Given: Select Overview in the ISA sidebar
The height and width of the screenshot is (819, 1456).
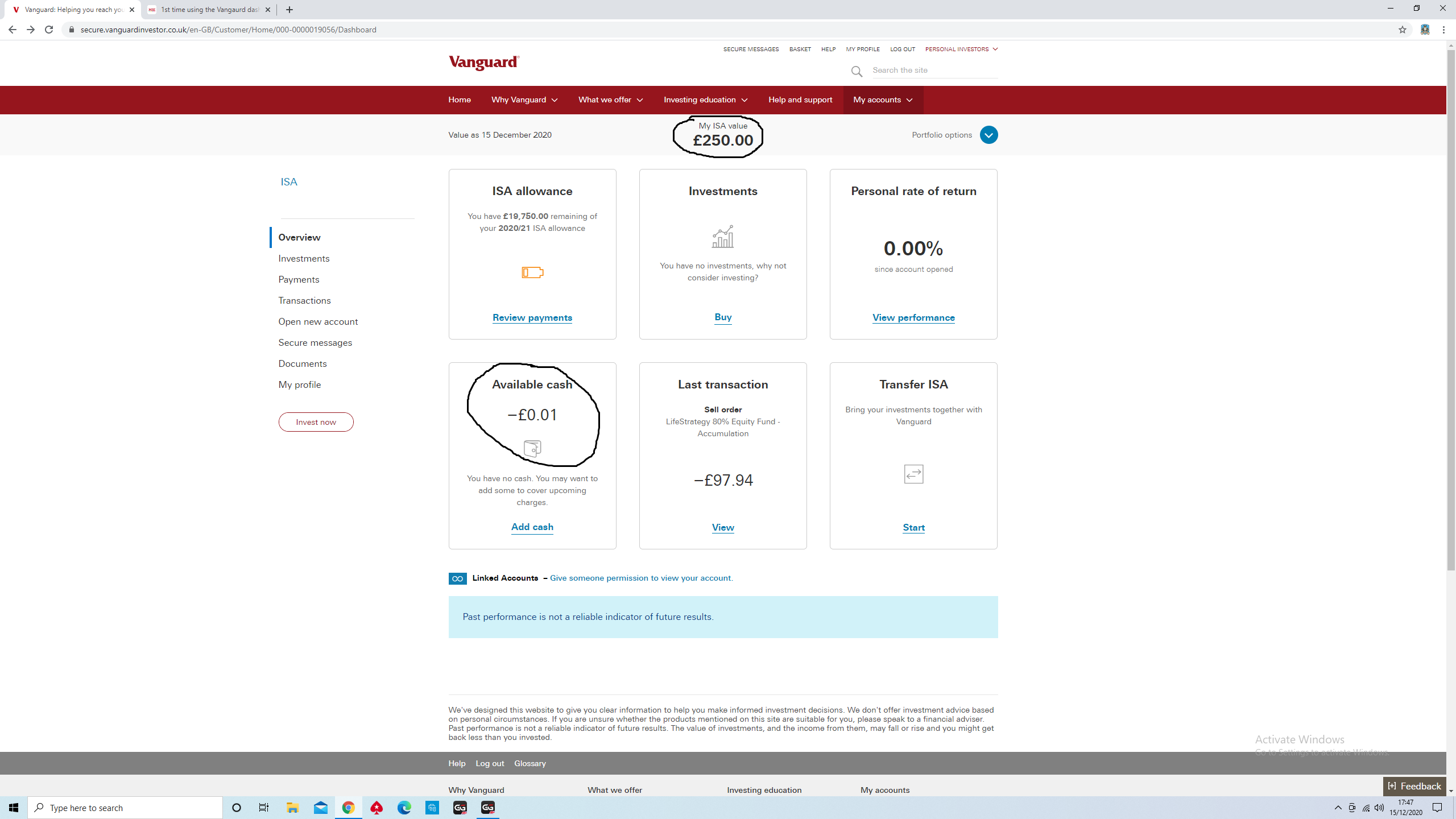Looking at the screenshot, I should 299,238.
